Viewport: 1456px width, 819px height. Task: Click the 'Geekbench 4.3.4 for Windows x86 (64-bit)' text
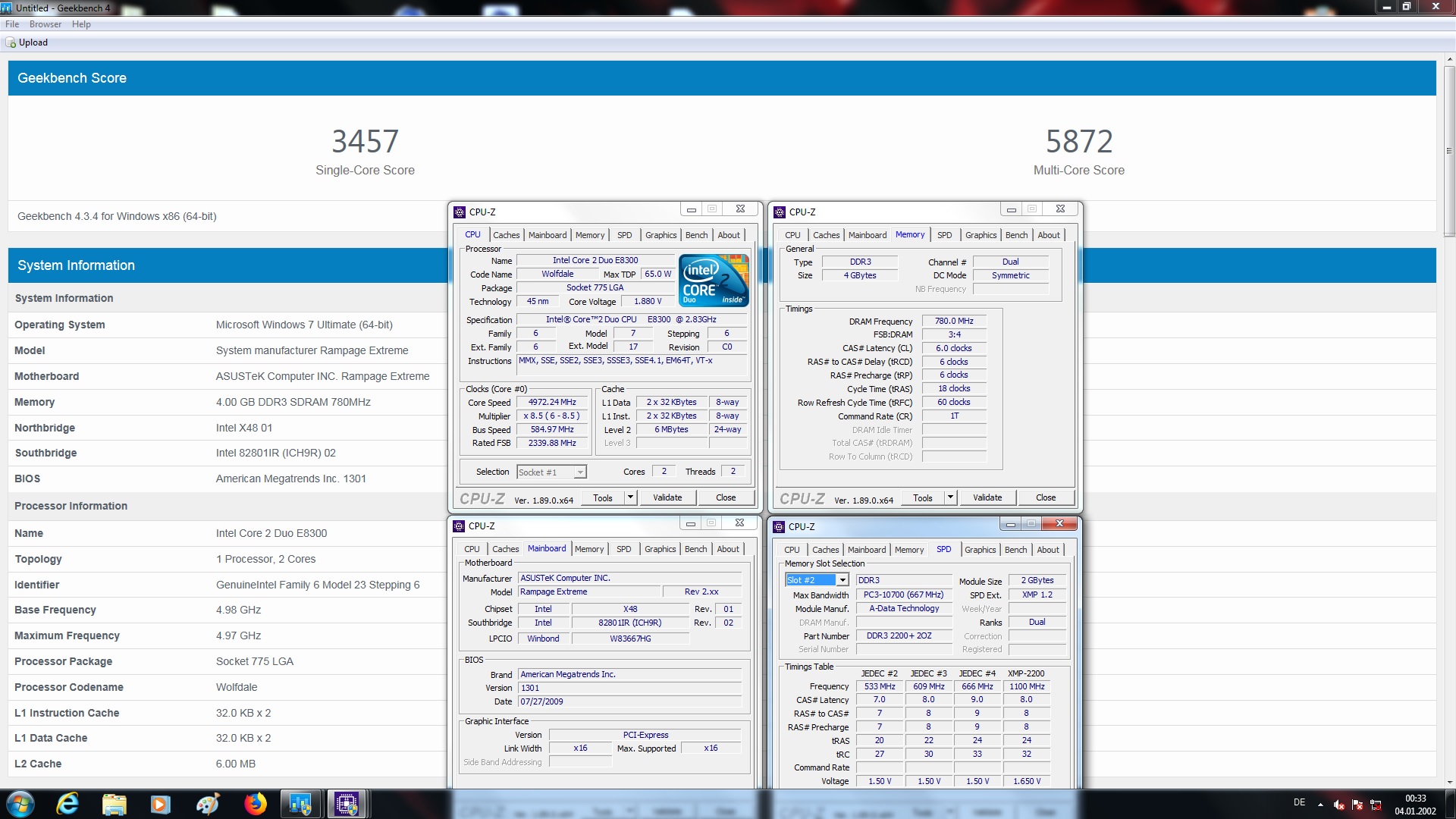117,216
